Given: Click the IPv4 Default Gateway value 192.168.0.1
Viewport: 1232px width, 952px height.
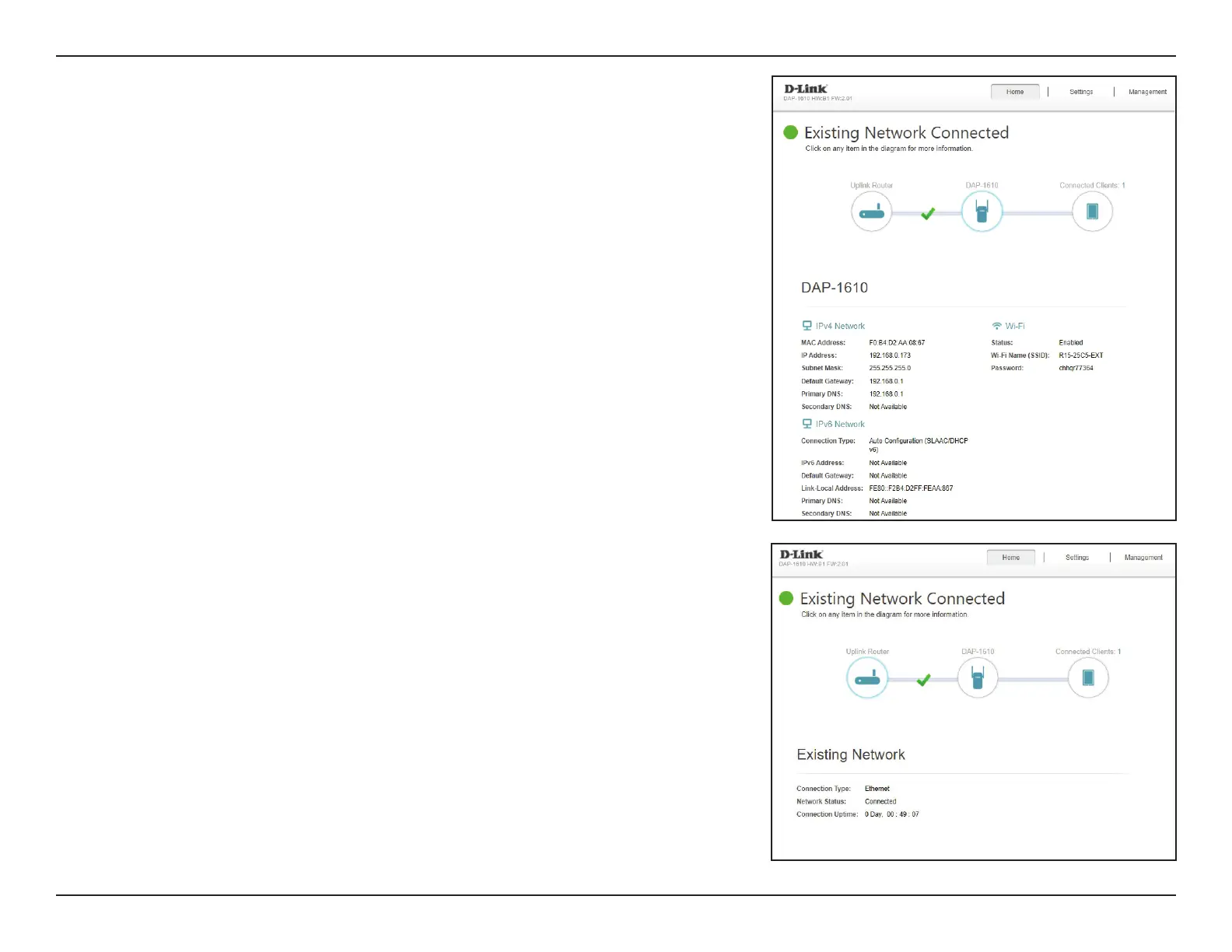Looking at the screenshot, I should click(886, 381).
